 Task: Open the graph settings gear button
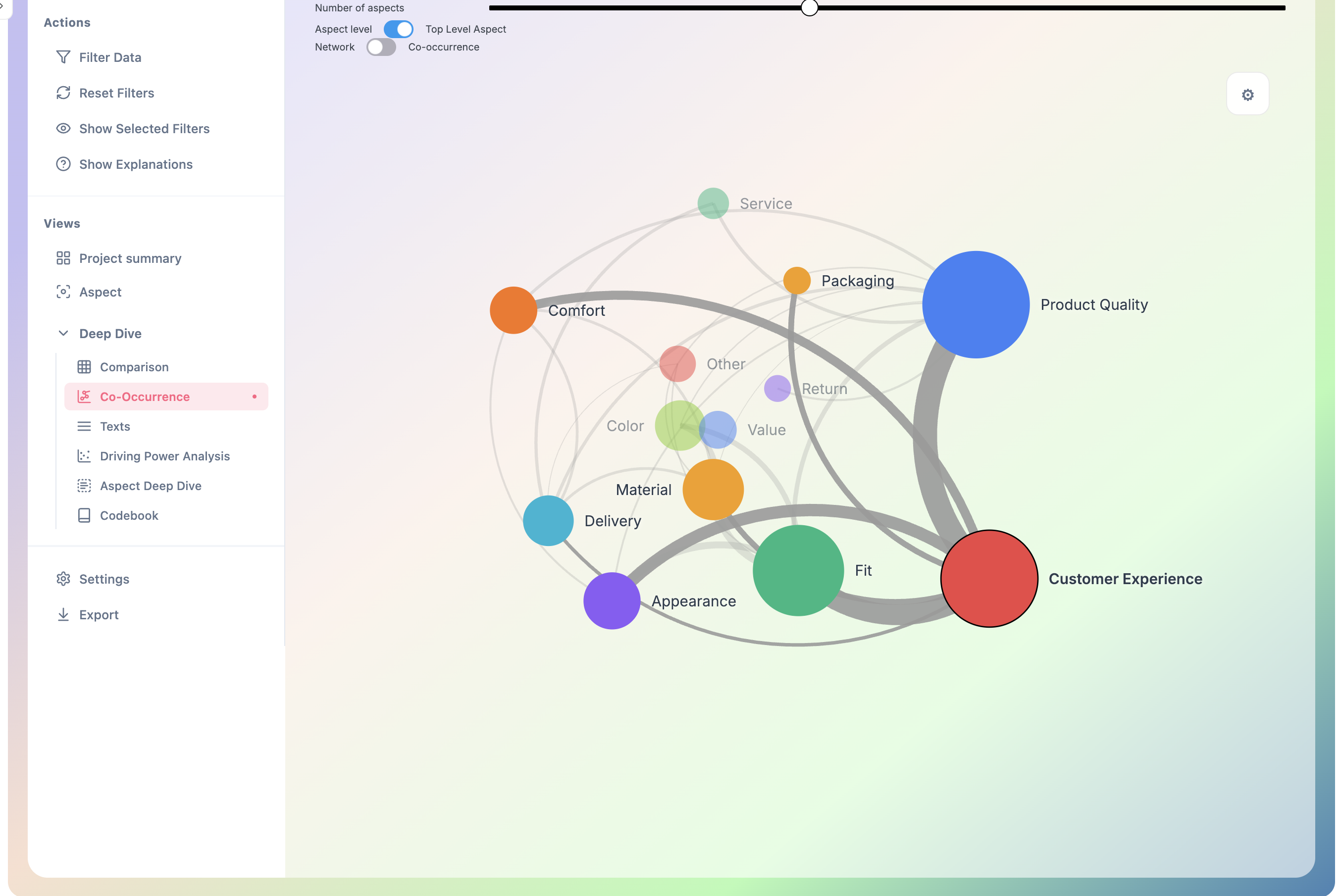[1247, 94]
